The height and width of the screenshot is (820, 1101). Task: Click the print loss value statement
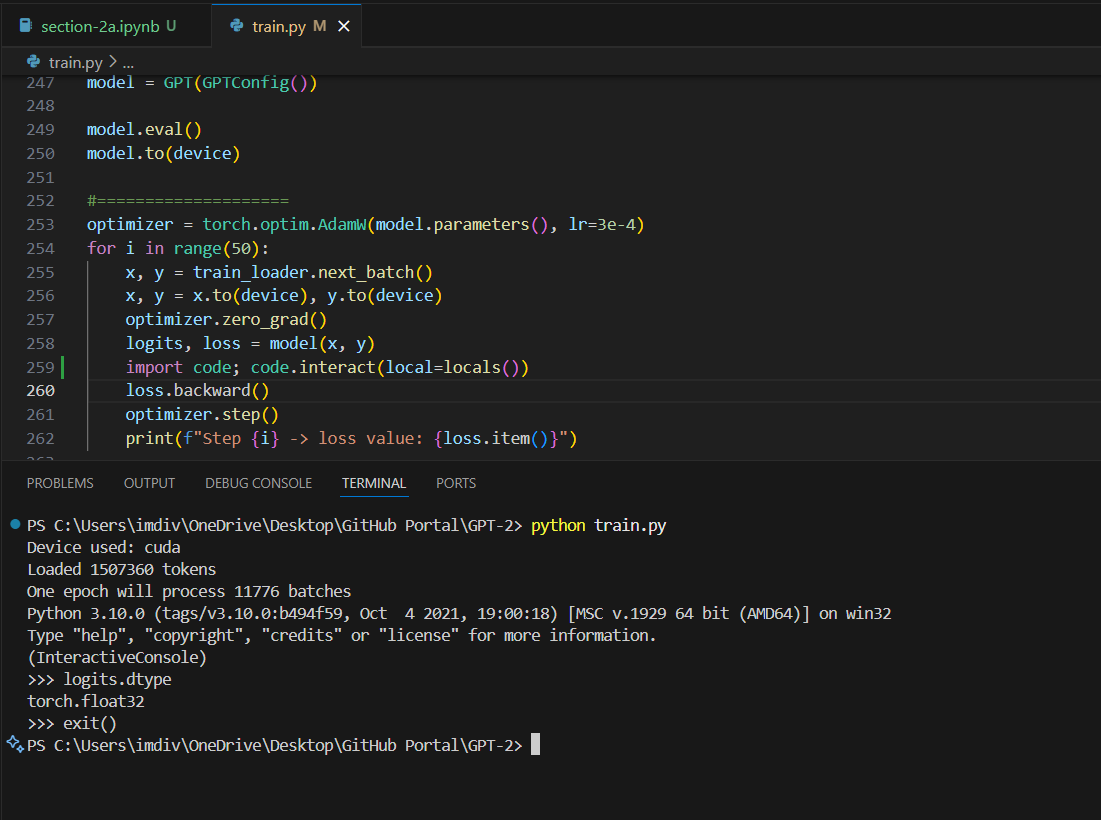[351, 438]
